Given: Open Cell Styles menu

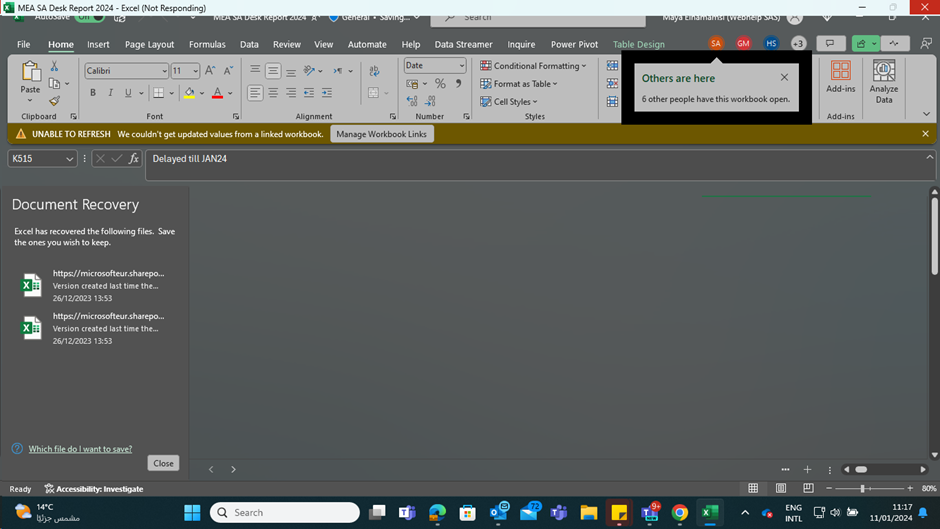Looking at the screenshot, I should (x=509, y=102).
